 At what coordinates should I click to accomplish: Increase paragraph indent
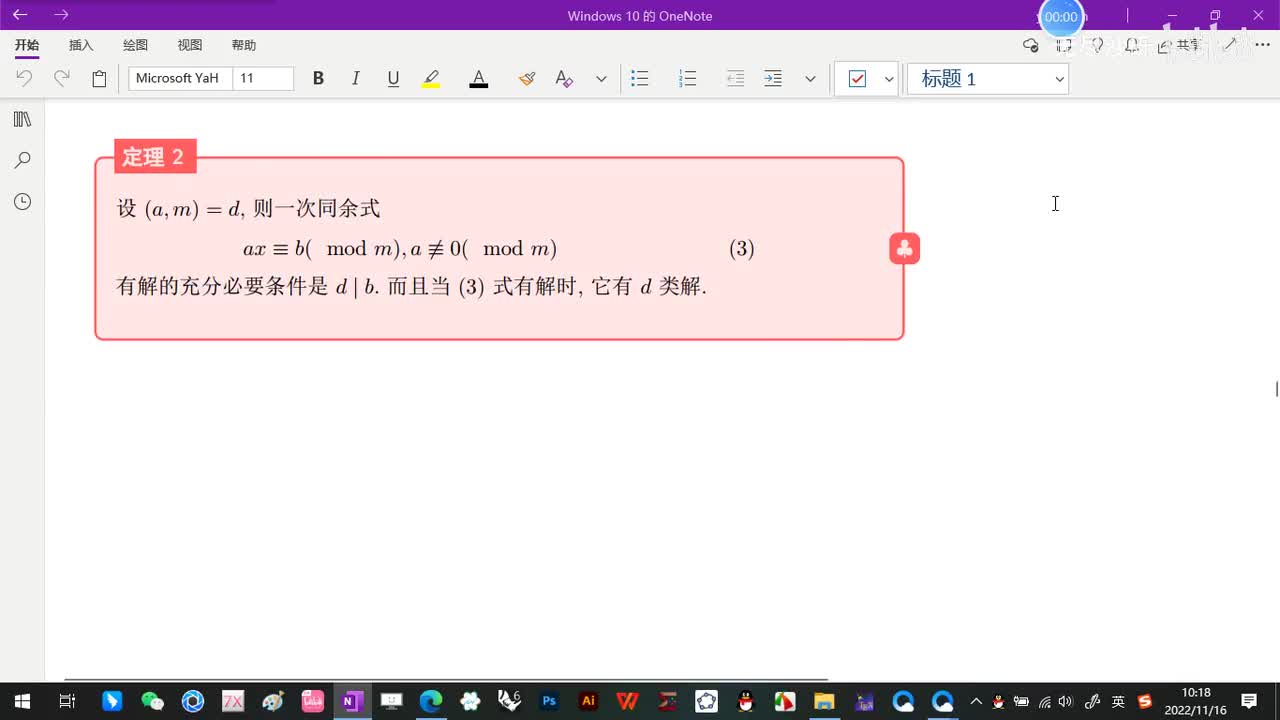773,78
